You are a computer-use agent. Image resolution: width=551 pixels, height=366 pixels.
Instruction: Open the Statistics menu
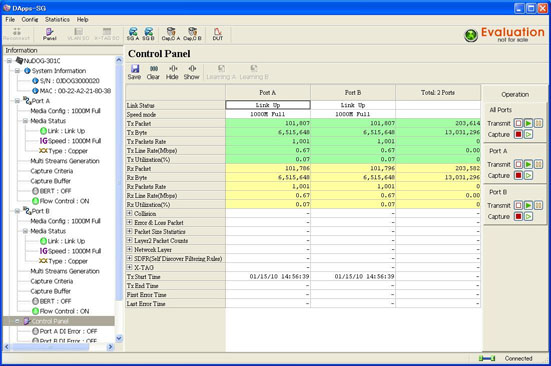coord(57,20)
